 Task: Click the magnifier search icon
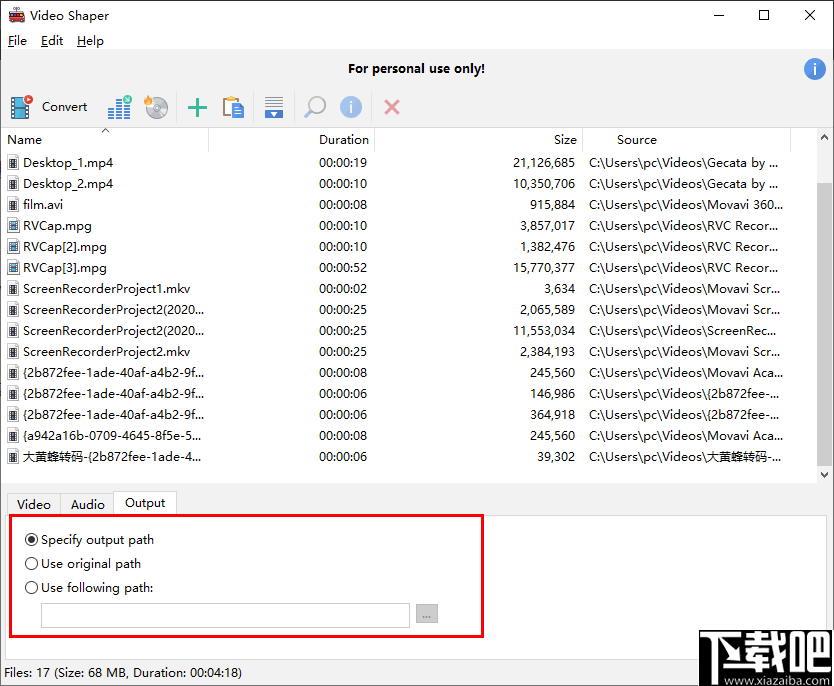[x=315, y=107]
